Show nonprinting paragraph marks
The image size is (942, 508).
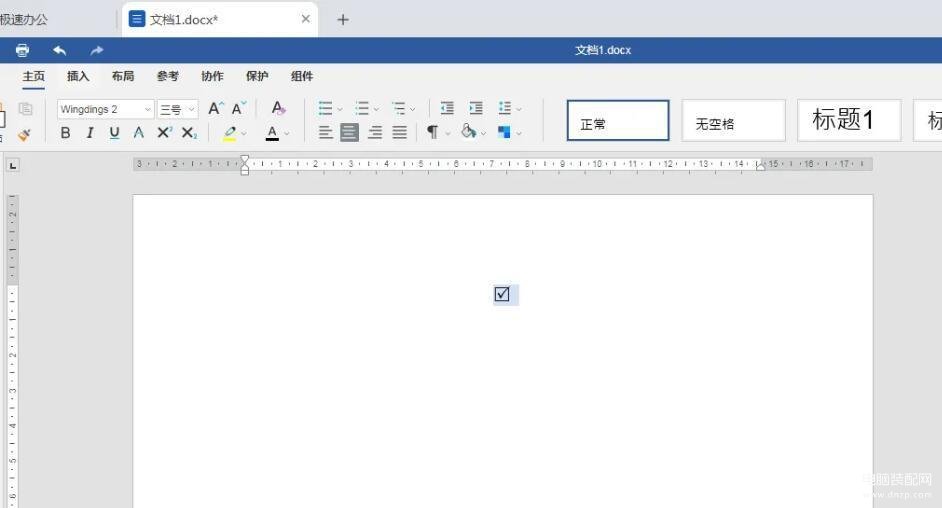(432, 132)
